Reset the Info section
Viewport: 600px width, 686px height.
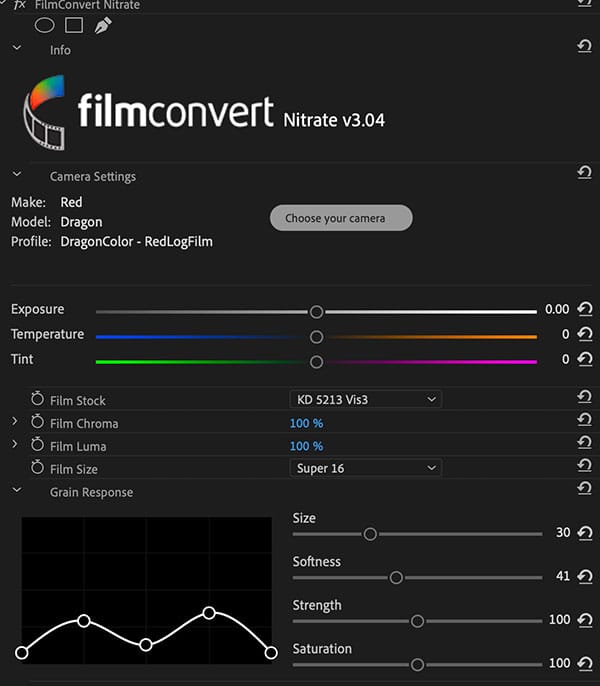pyautogui.click(x=584, y=46)
